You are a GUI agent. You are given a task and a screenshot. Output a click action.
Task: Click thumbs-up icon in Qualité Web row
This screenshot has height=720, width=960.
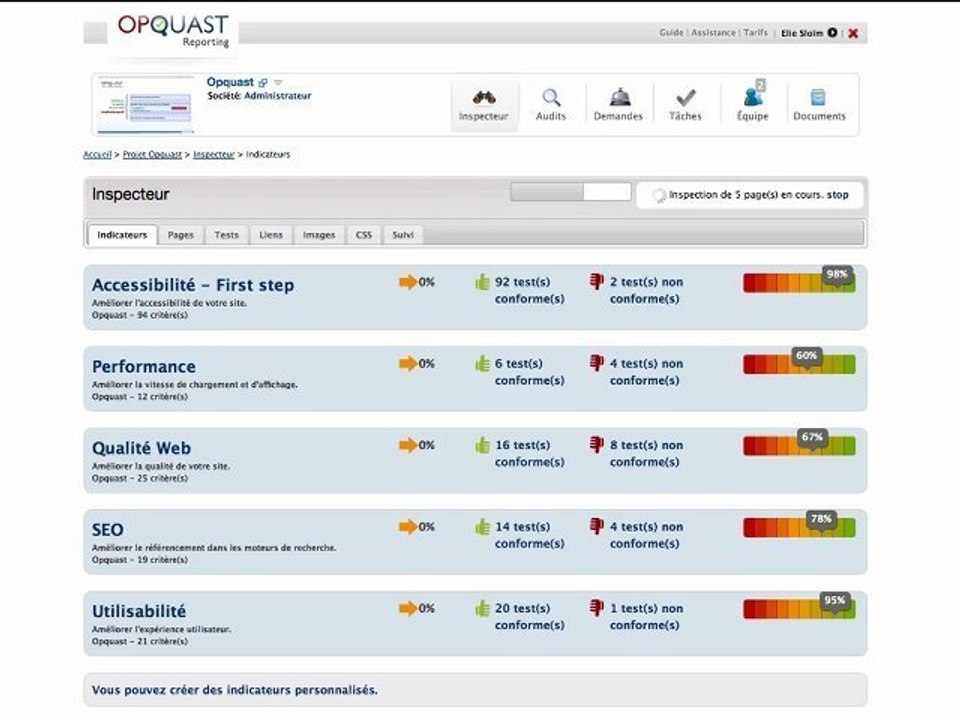click(482, 445)
